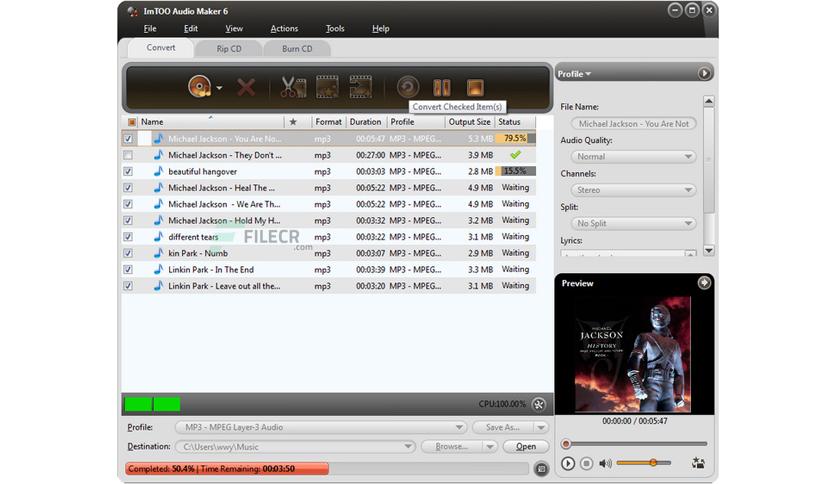Open the Audio Quality Normal dropdown
836x484 pixels.
click(x=633, y=157)
